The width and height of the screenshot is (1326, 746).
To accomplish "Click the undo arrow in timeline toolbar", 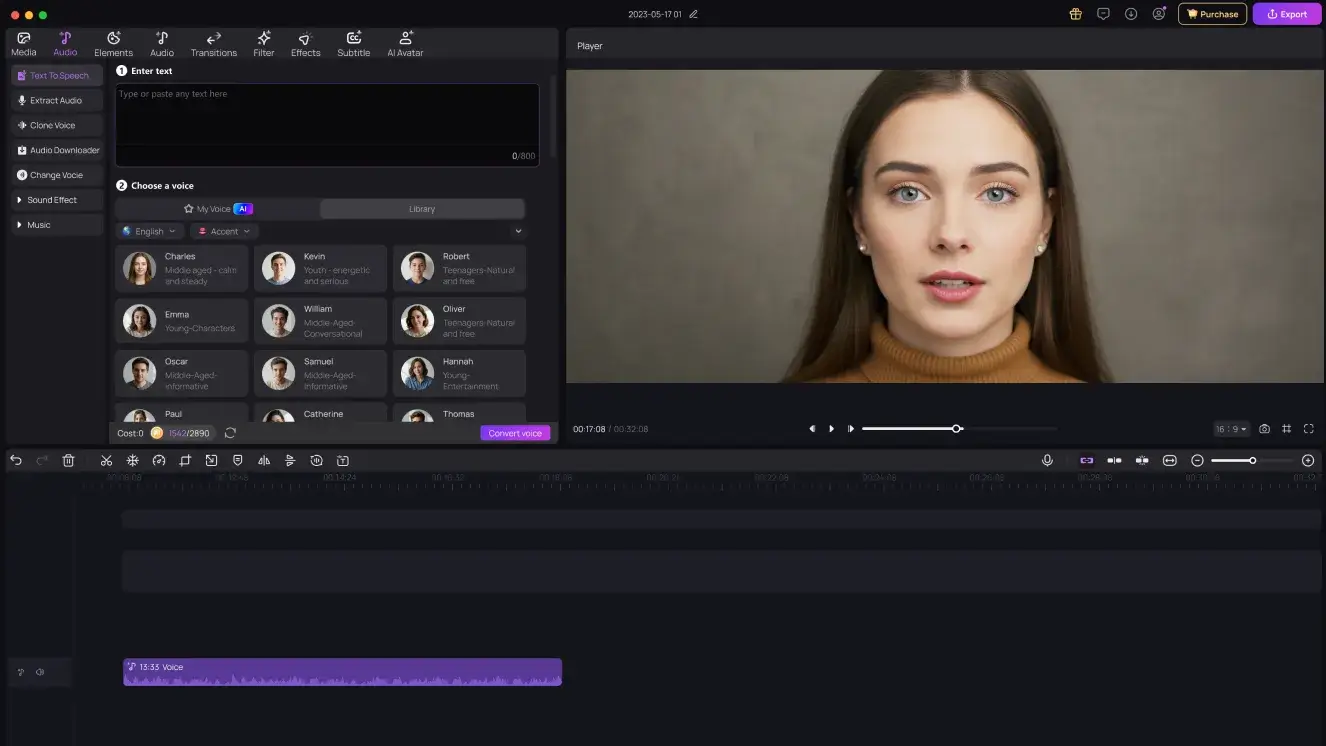I will [16, 460].
